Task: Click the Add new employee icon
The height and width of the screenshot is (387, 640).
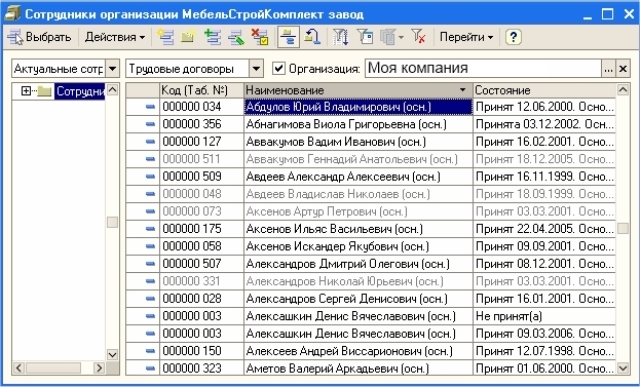Action: (166, 37)
